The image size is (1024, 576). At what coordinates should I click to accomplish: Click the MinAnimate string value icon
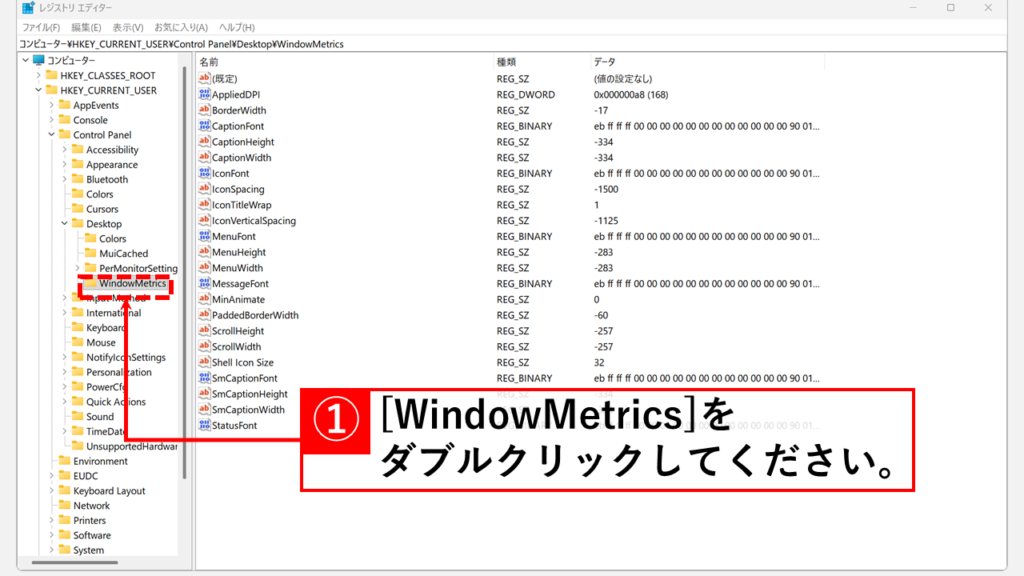point(204,299)
